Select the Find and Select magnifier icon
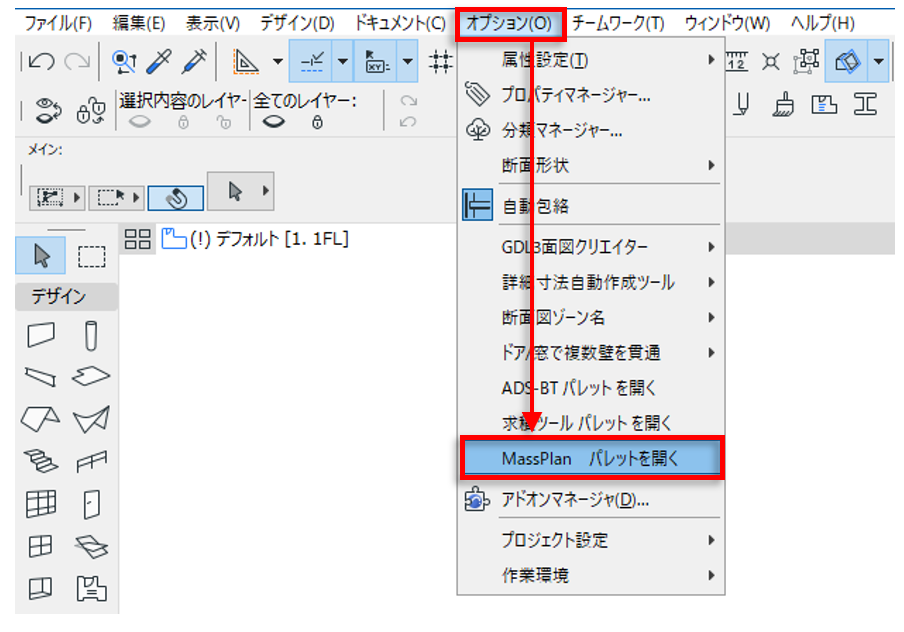 tap(124, 61)
